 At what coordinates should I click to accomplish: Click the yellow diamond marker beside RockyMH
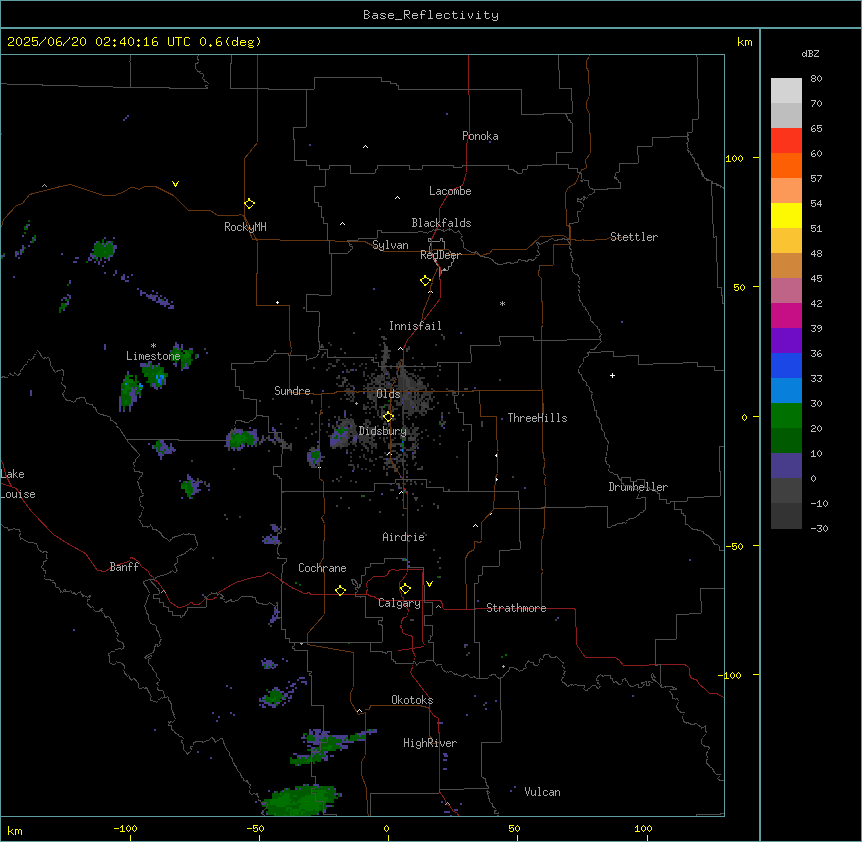point(249,203)
